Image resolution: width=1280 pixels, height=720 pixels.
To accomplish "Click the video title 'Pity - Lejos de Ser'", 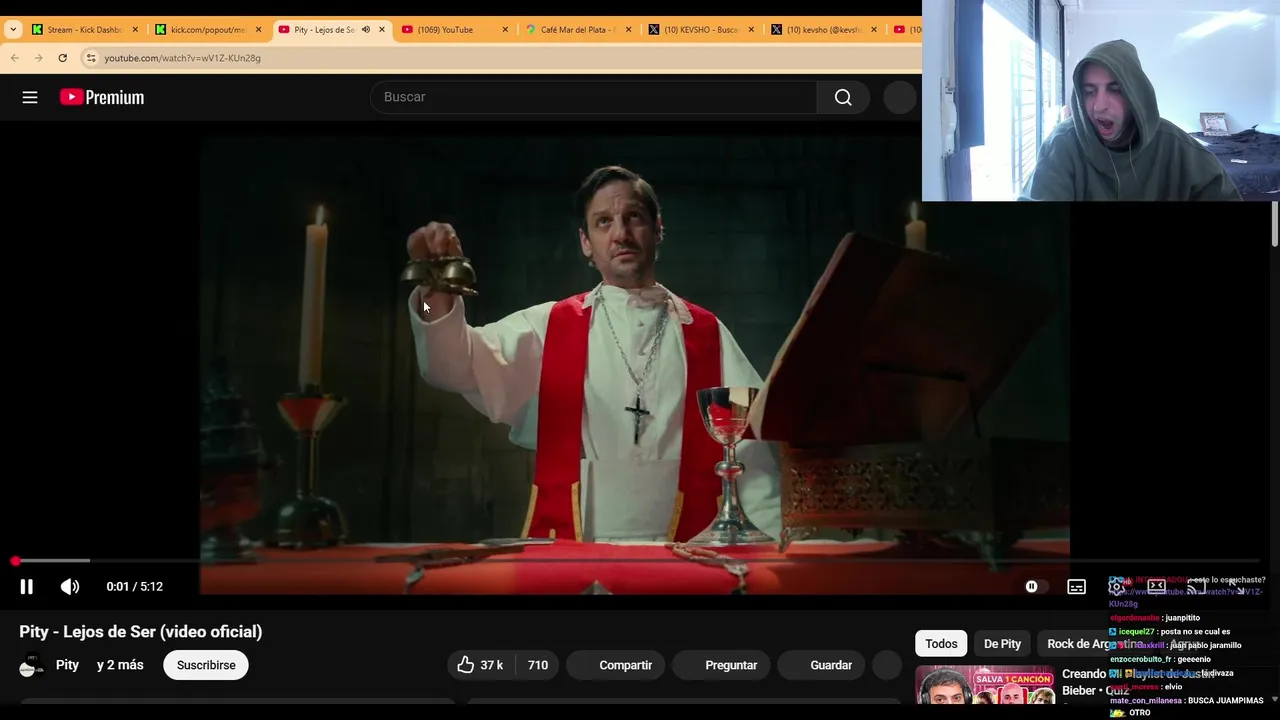I will 141,632.
